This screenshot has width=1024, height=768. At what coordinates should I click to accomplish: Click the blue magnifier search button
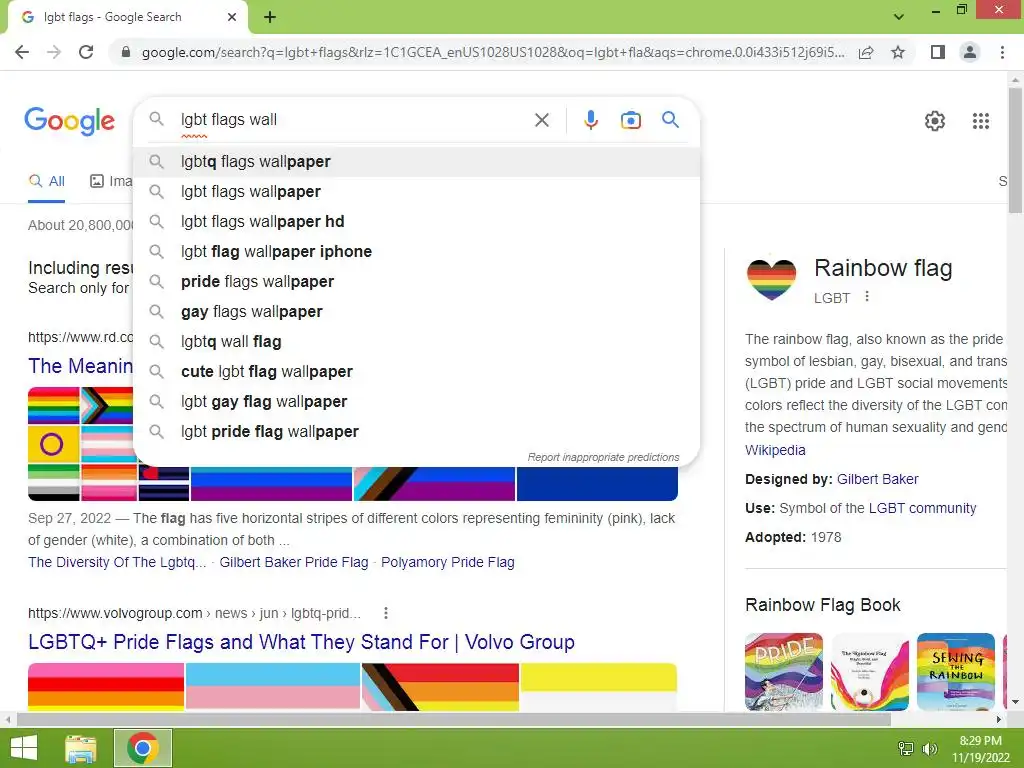click(670, 120)
